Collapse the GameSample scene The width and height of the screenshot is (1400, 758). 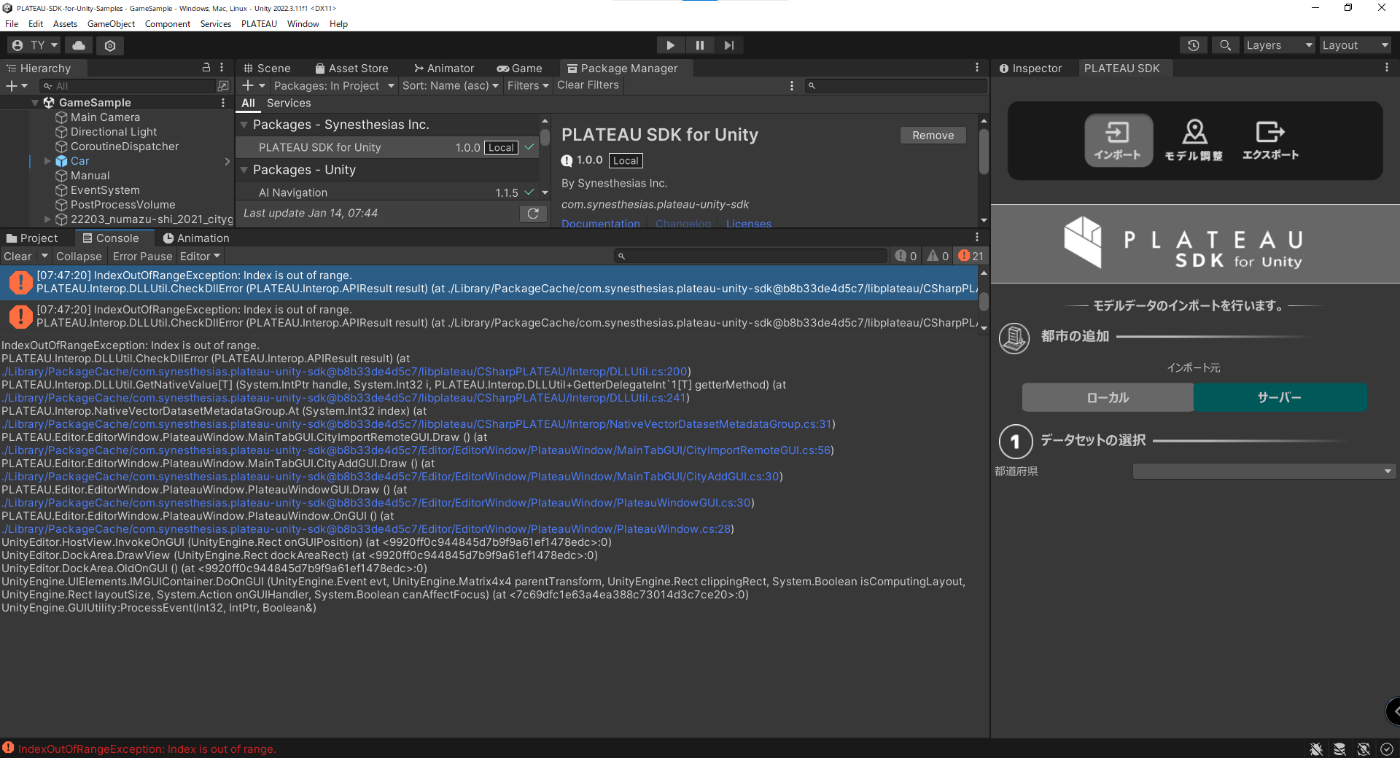(36, 103)
